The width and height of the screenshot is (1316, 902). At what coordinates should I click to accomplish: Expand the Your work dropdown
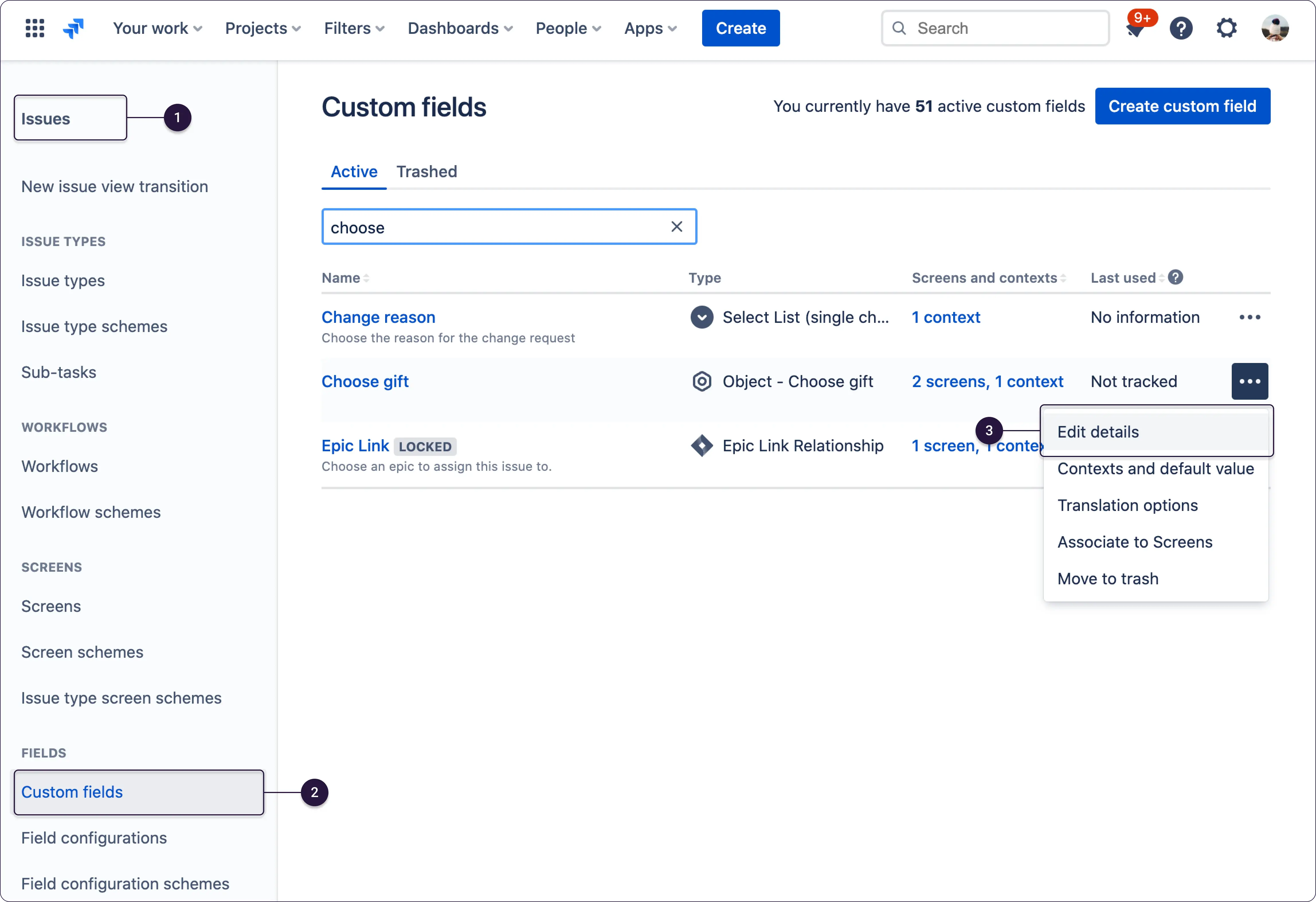pyautogui.click(x=157, y=28)
